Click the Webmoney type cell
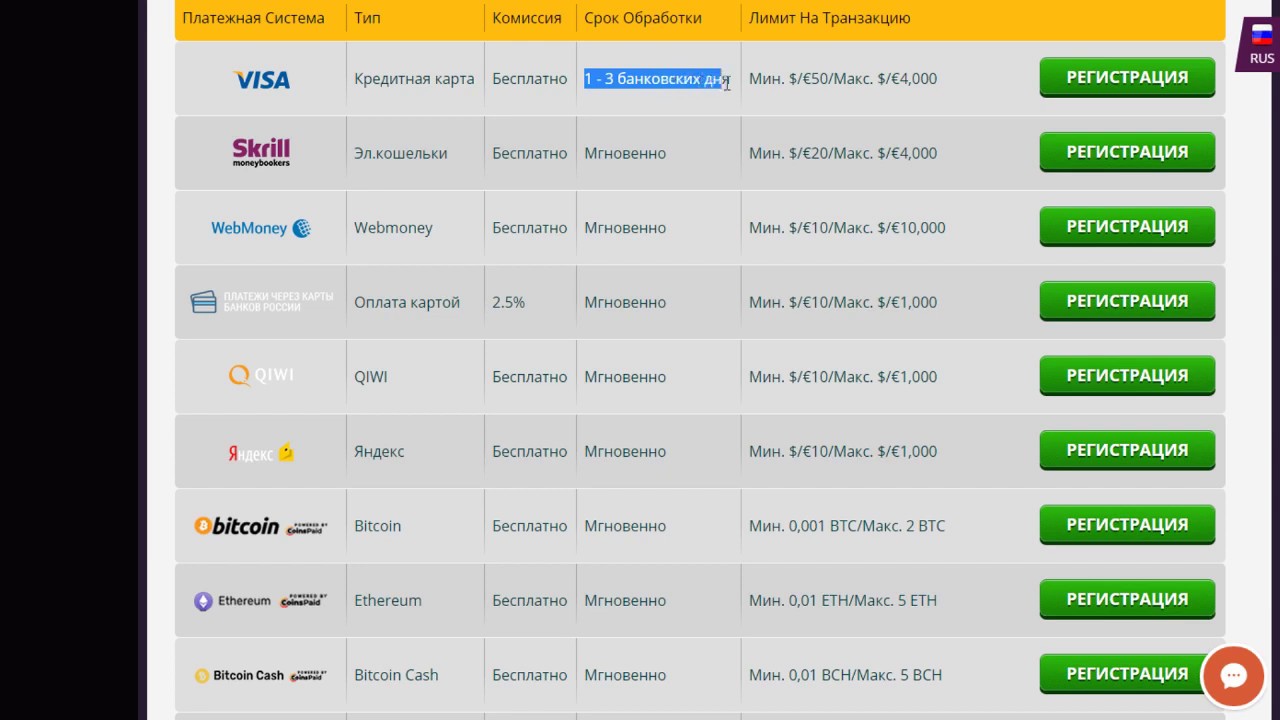Viewport: 1280px width, 720px height. click(393, 228)
